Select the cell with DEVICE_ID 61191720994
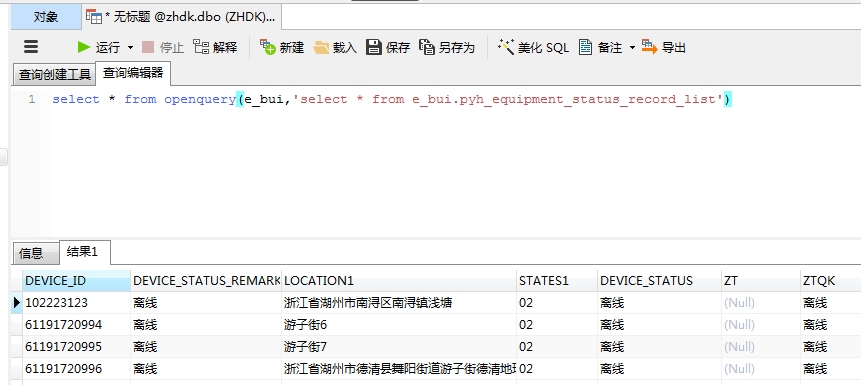This screenshot has height=385, width=861. pyautogui.click(x=76, y=325)
